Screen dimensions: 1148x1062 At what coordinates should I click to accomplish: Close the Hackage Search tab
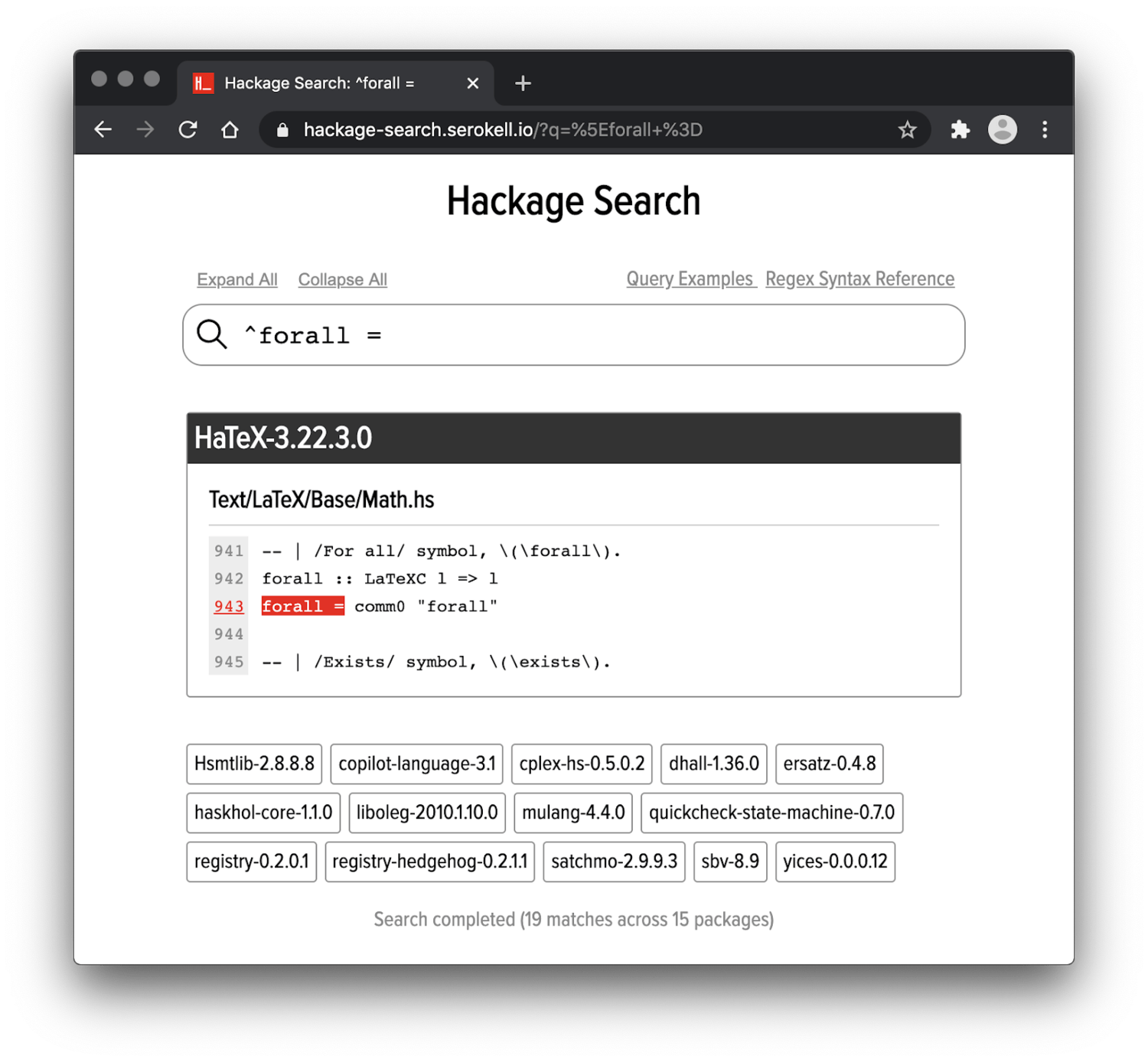(473, 83)
